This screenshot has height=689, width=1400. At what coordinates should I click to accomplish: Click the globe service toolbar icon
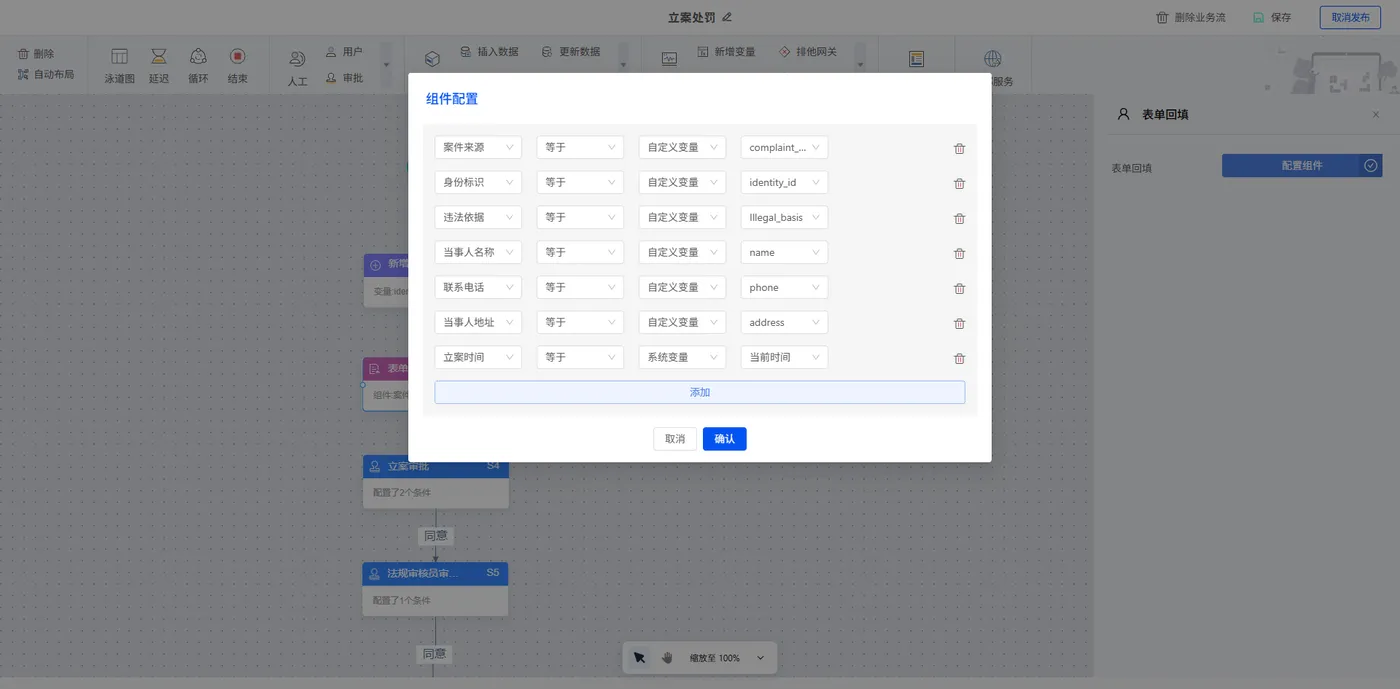click(992, 59)
